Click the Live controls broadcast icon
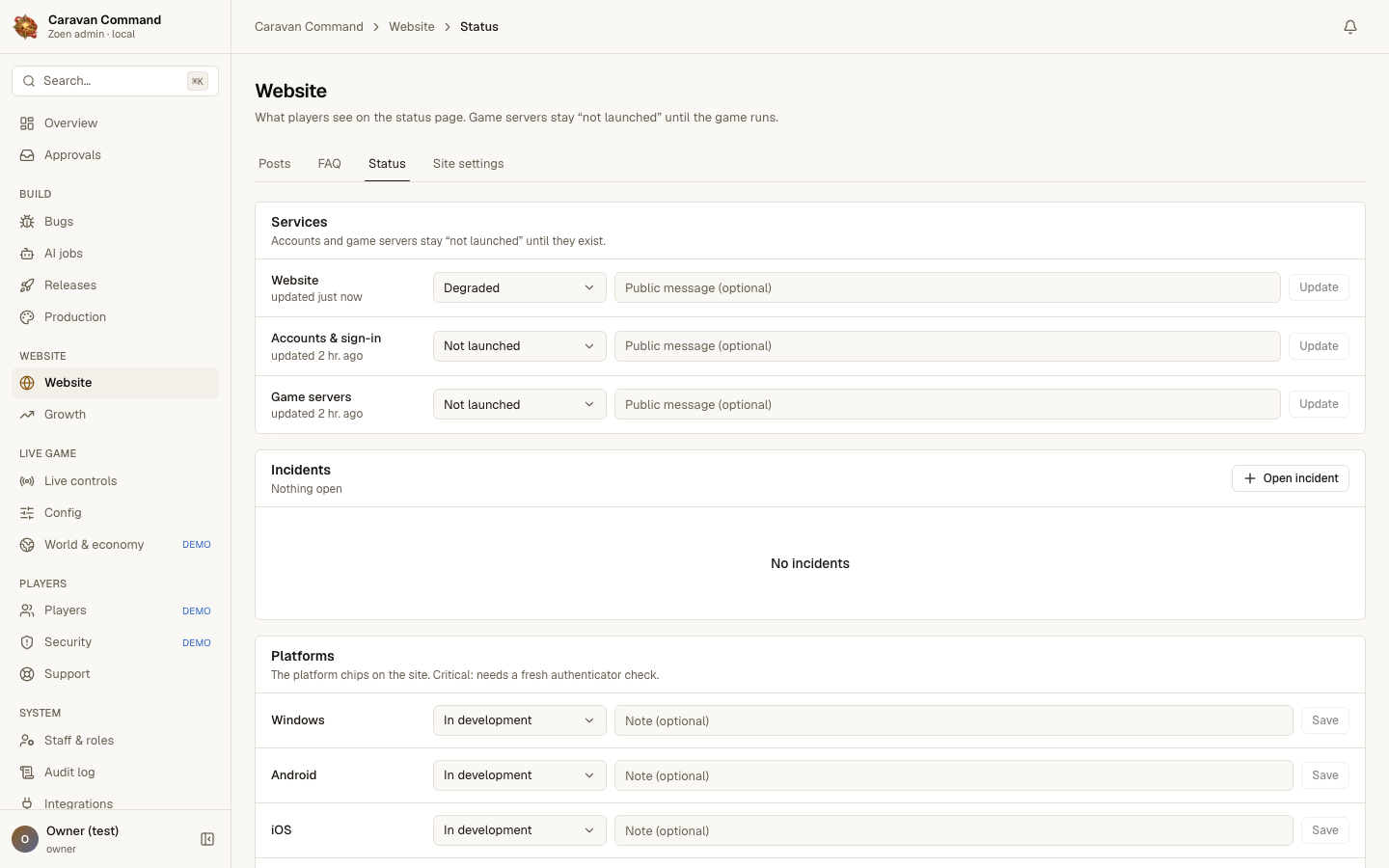The image size is (1389, 868). point(27,481)
